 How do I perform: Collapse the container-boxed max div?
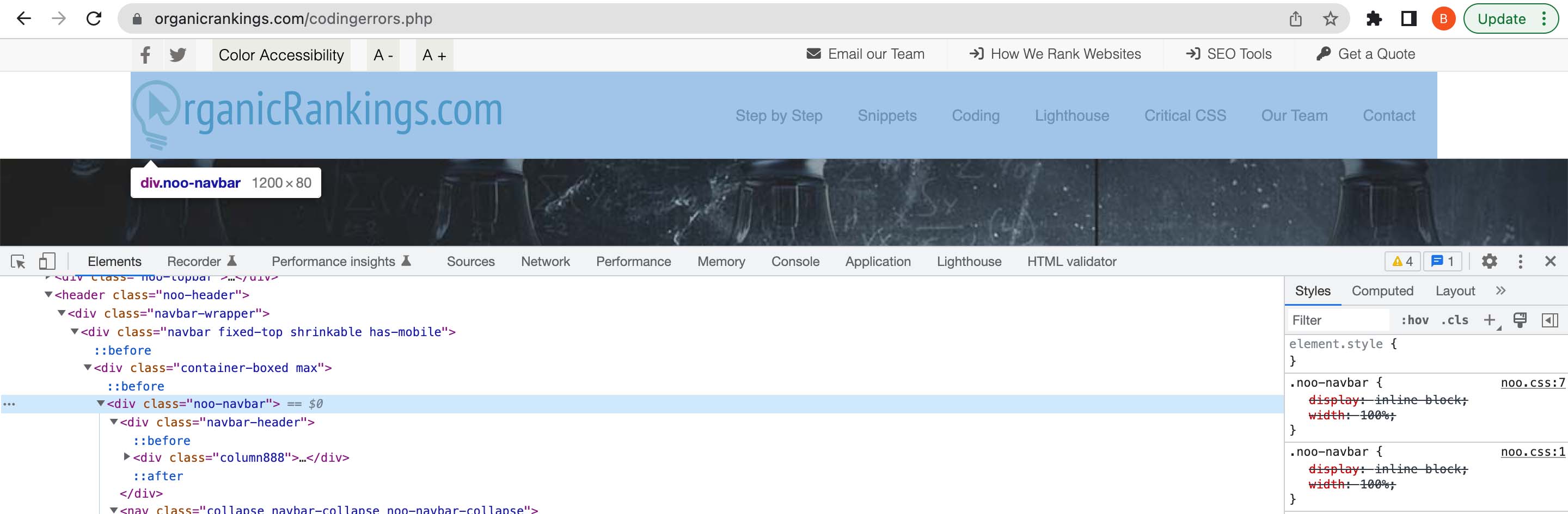[88, 367]
